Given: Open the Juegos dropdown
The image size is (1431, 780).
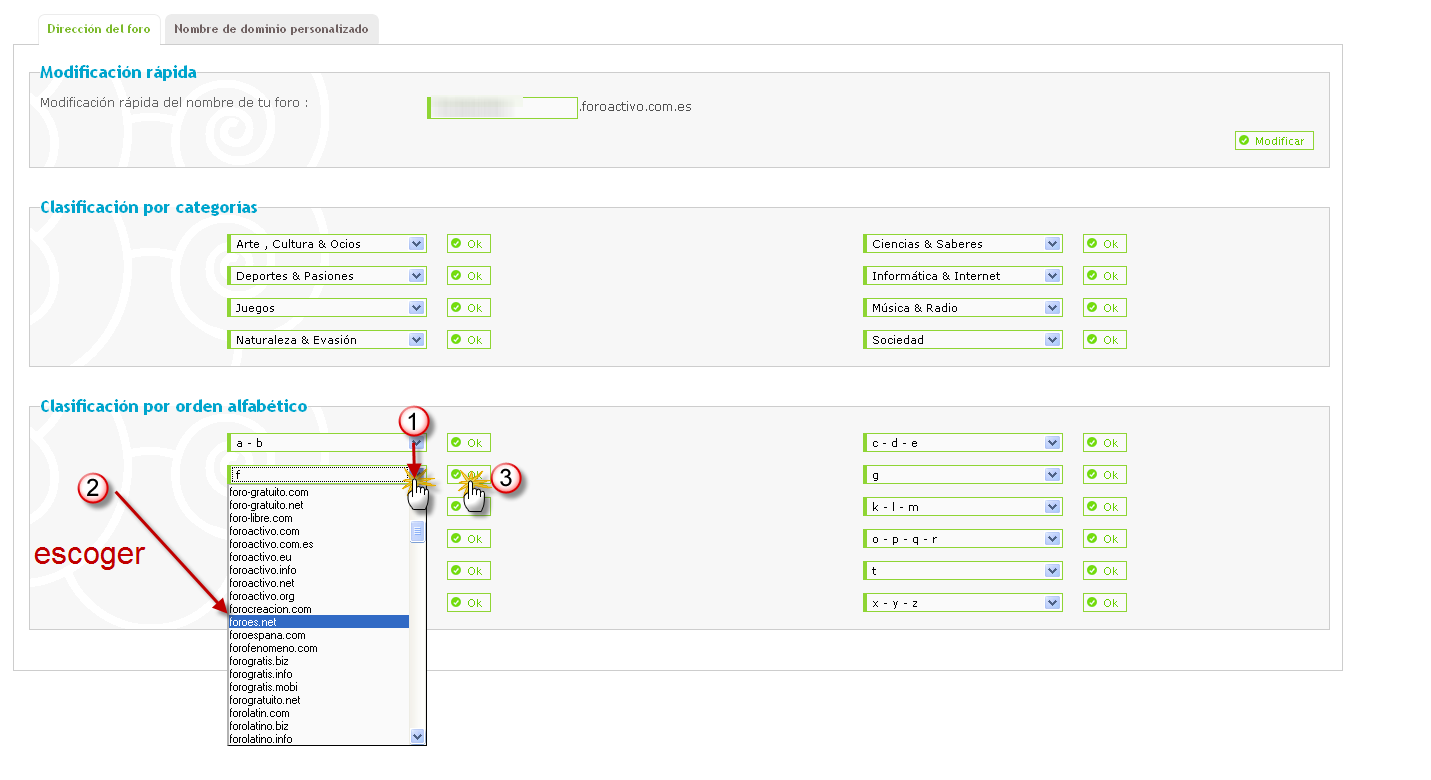Looking at the screenshot, I should coord(327,308).
